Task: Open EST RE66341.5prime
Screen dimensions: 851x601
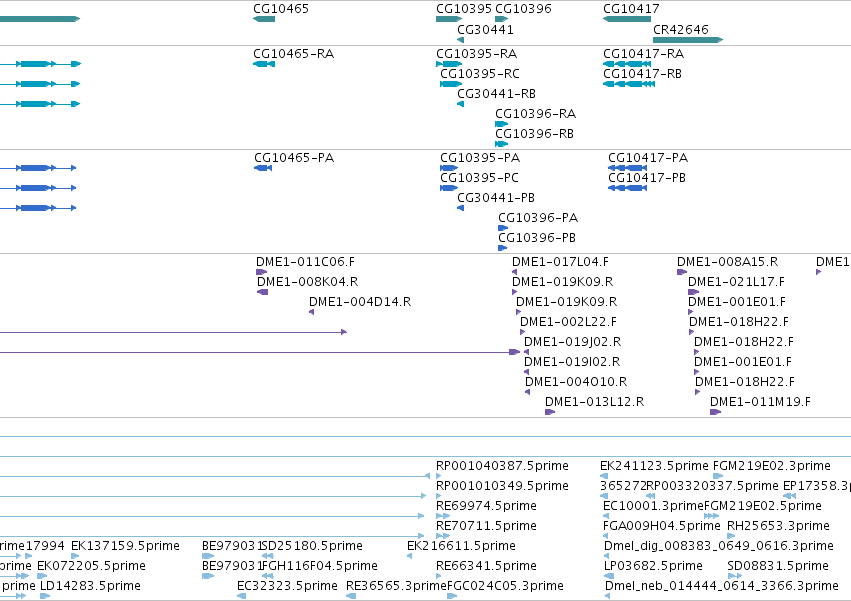Action: 486,566
